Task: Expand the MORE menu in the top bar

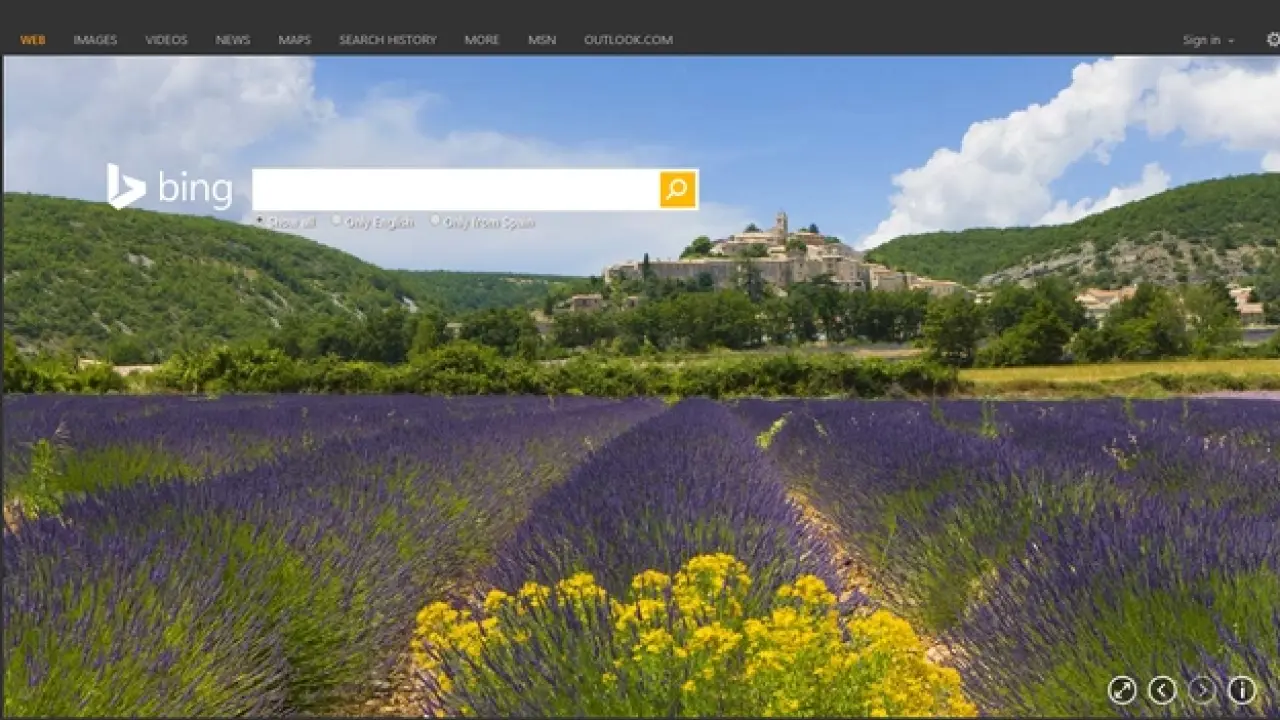Action: click(481, 40)
